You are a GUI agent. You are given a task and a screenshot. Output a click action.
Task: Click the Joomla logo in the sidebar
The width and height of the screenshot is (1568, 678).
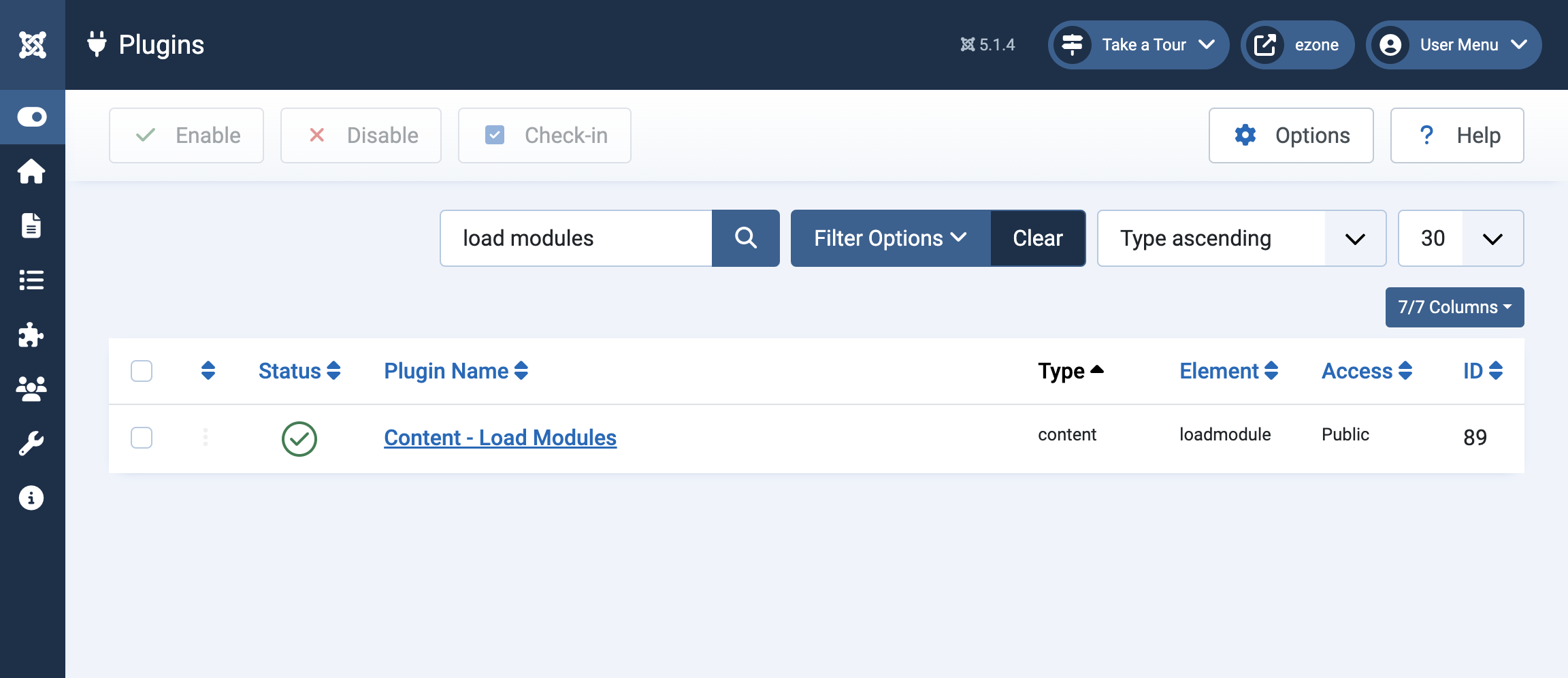[x=32, y=44]
